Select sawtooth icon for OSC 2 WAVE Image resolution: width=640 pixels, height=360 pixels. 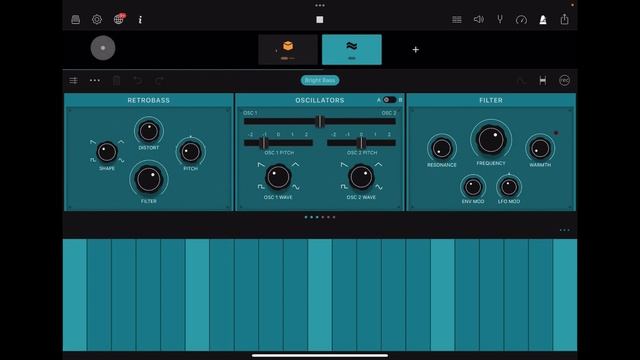(x=344, y=165)
